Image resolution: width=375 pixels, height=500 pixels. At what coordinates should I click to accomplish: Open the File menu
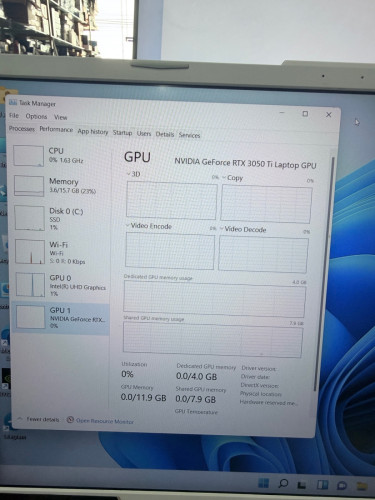[14, 115]
